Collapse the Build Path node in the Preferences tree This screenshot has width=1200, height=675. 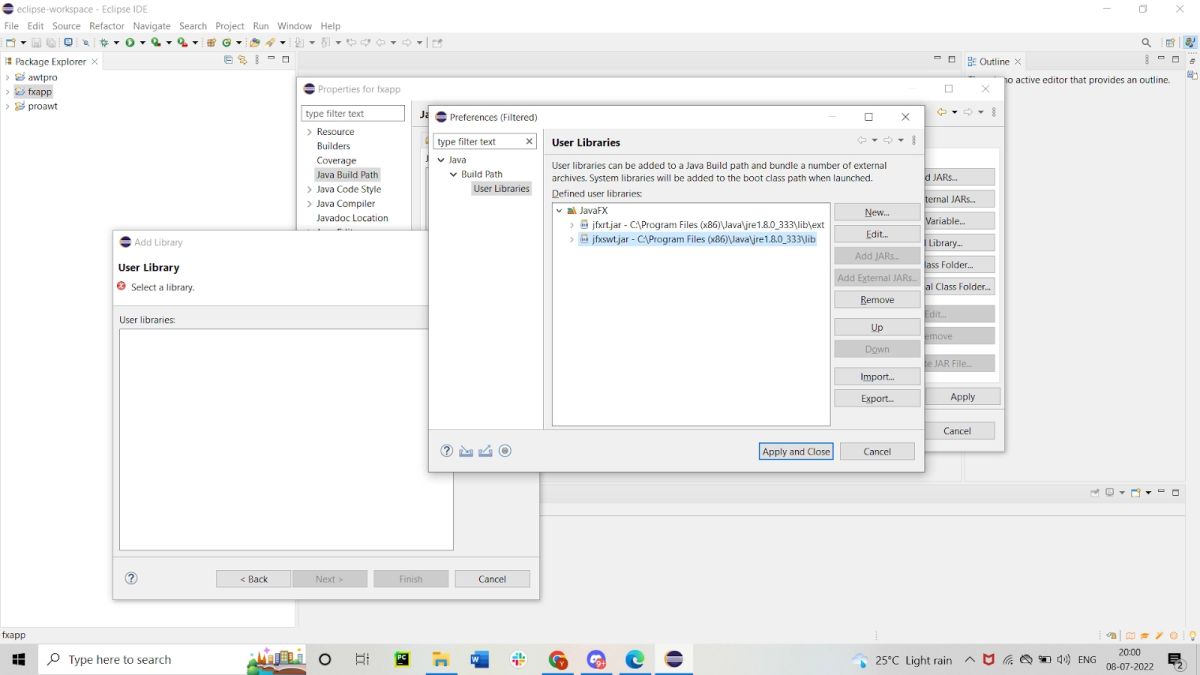pos(453,174)
